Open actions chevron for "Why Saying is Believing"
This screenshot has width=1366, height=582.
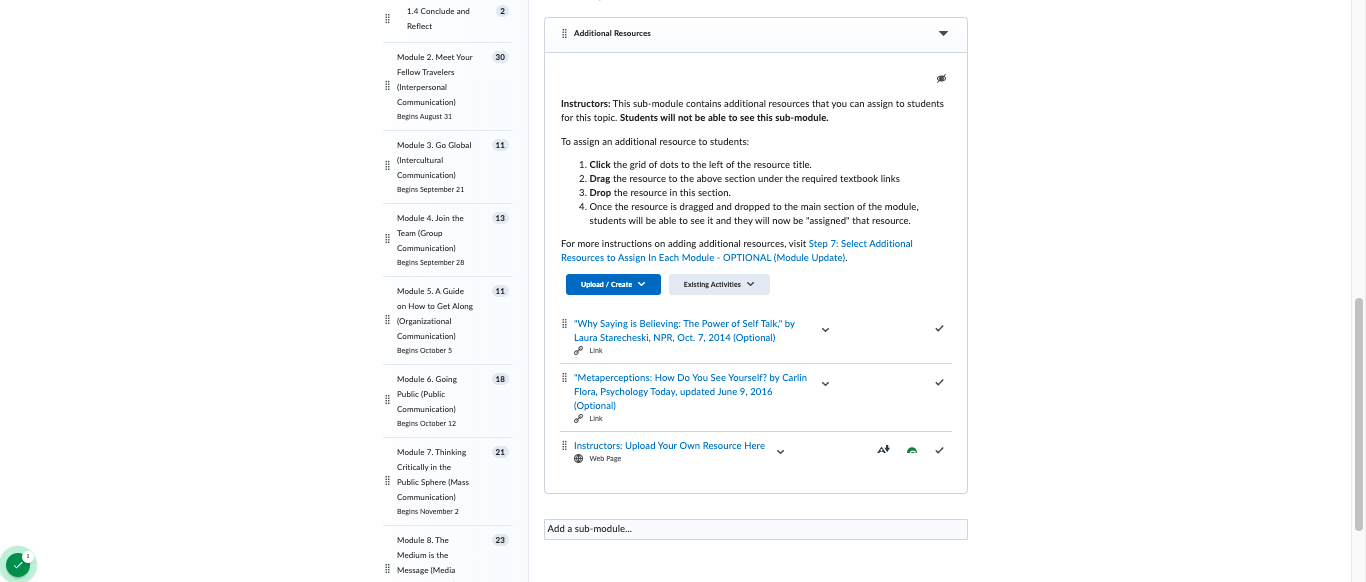[825, 329]
